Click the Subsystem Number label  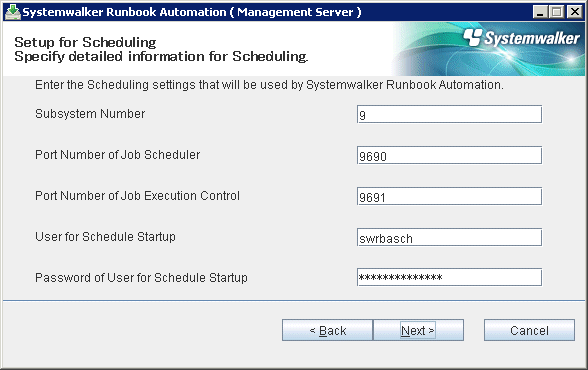90,114
